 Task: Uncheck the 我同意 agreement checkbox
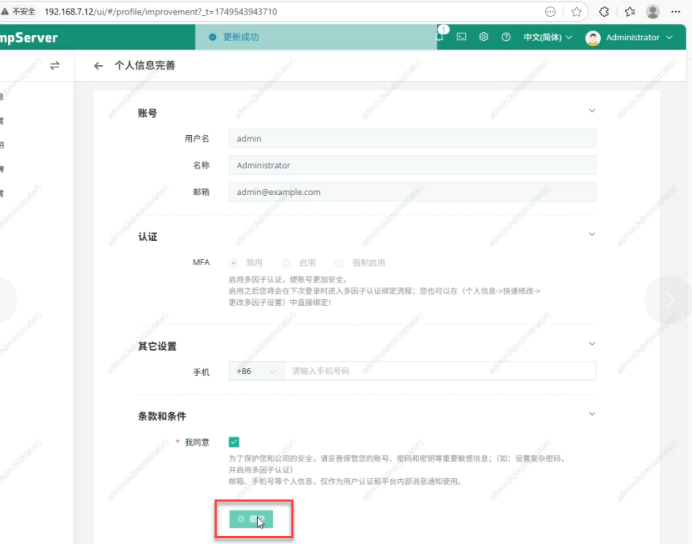[234, 441]
